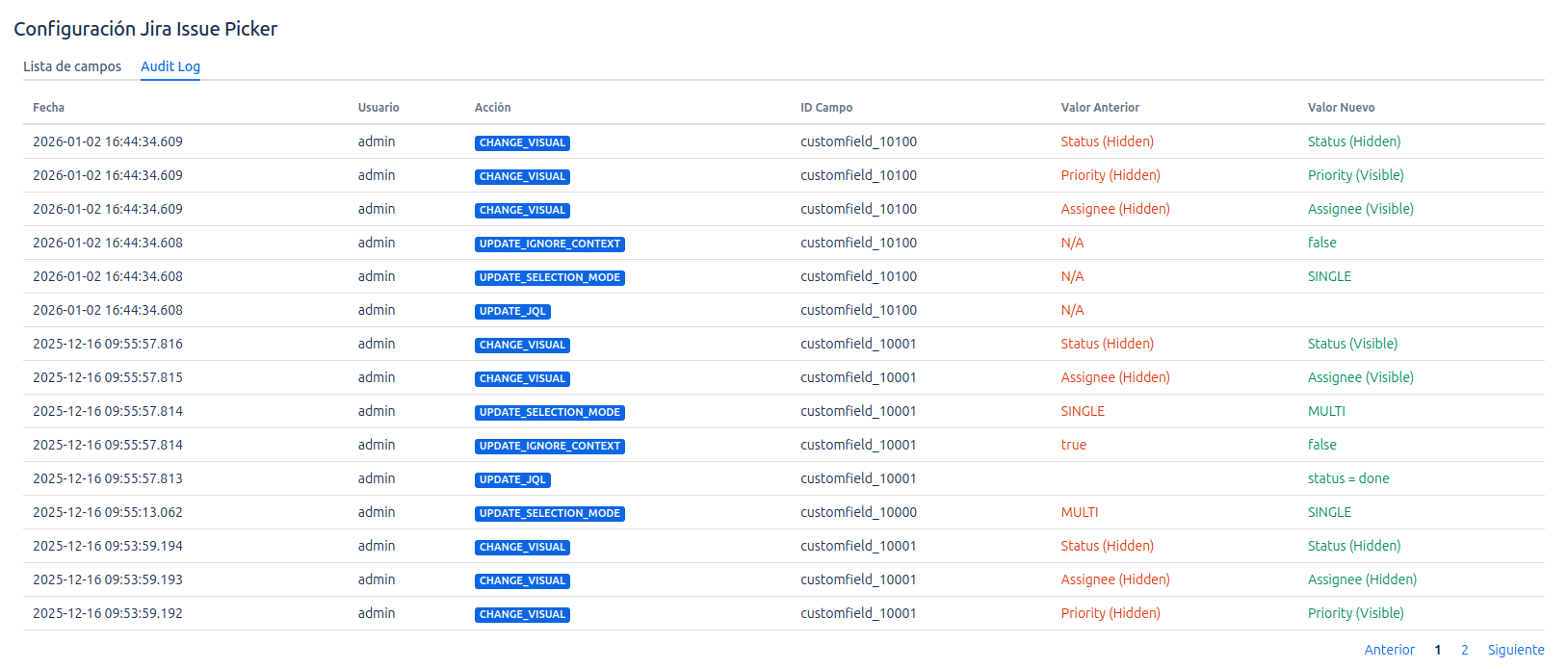Click the Acción column header
This screenshot has height=669, width=1568.
point(492,108)
